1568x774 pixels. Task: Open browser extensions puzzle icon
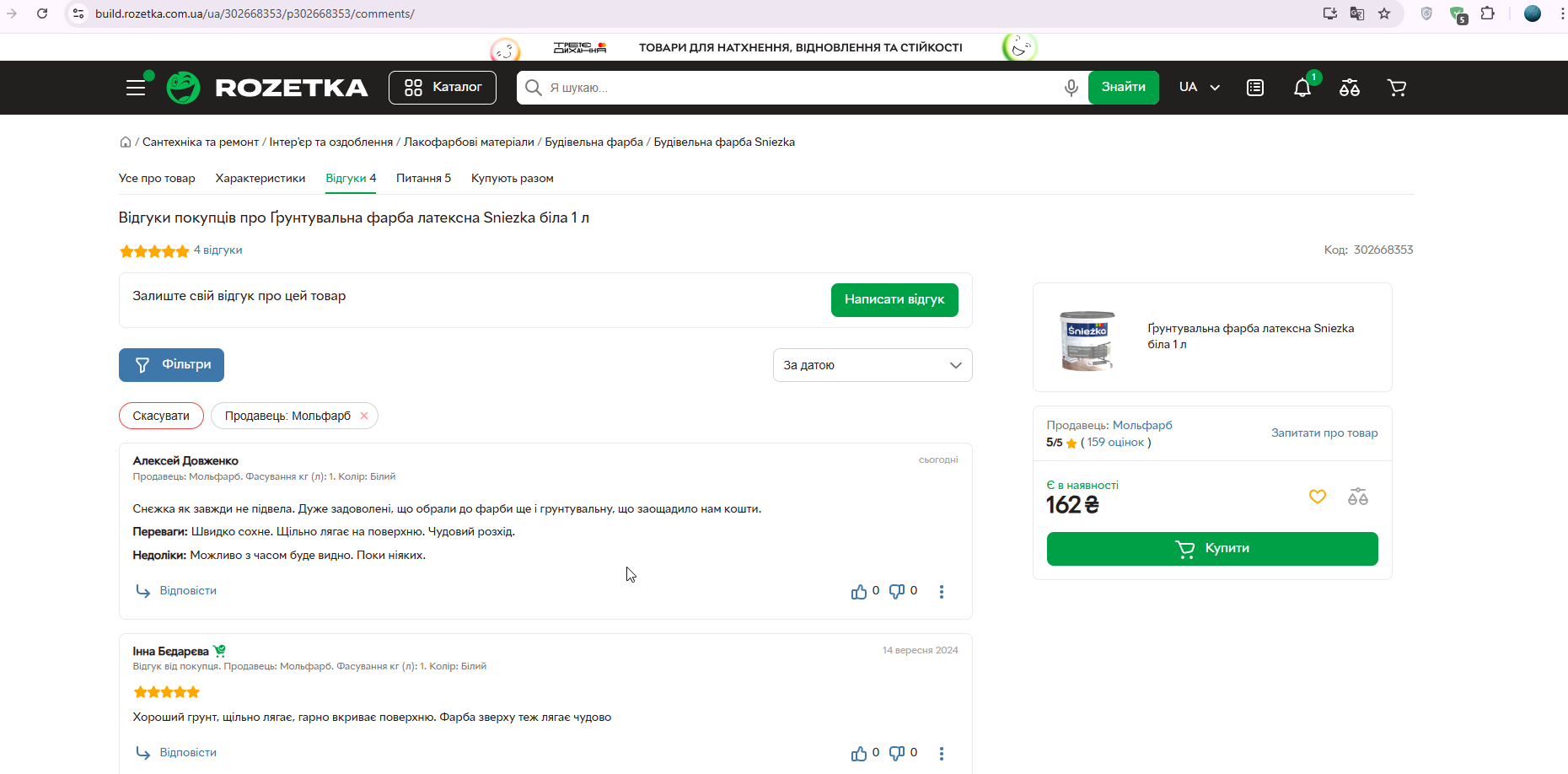[1488, 13]
